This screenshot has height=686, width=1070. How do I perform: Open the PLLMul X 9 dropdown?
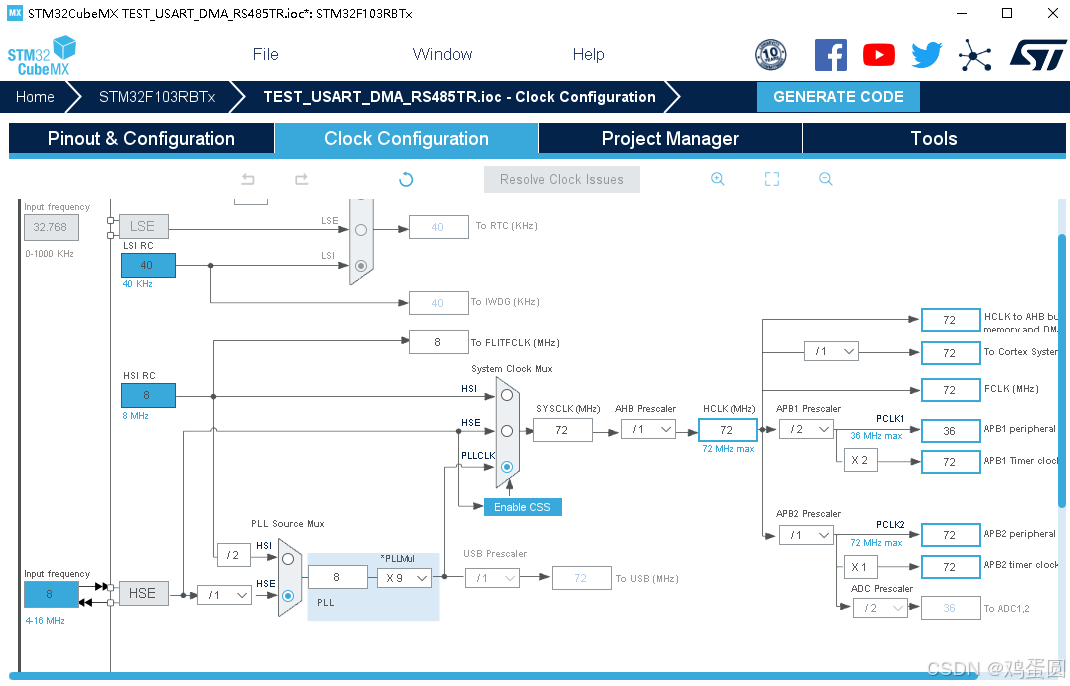pos(405,578)
